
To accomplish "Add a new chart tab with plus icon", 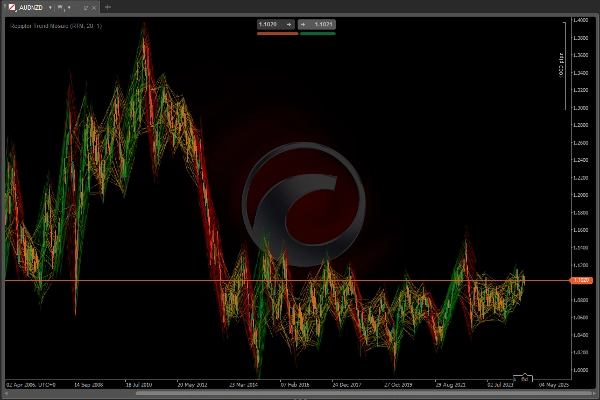I will [x=108, y=7].
